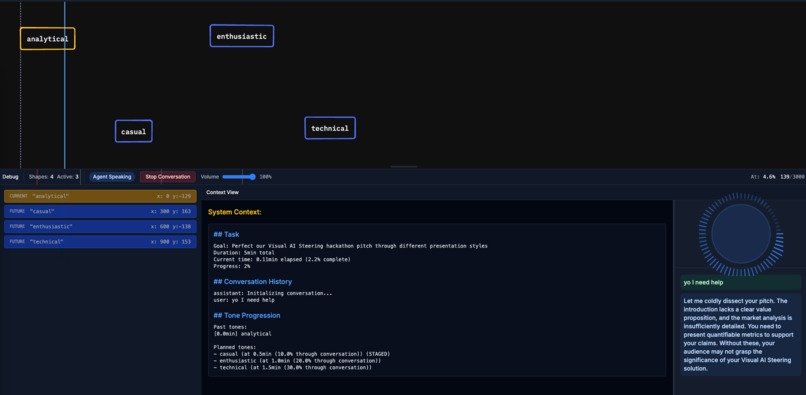
Task: Click the "Current time: 0.11min elapsed" line
Action: coord(282,260)
